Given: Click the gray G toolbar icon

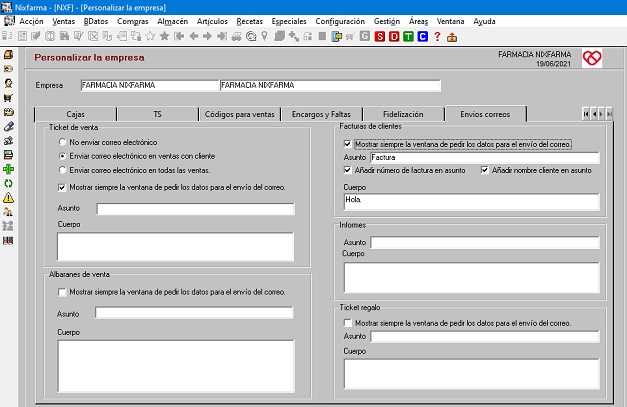Looking at the screenshot, I should click(365, 36).
